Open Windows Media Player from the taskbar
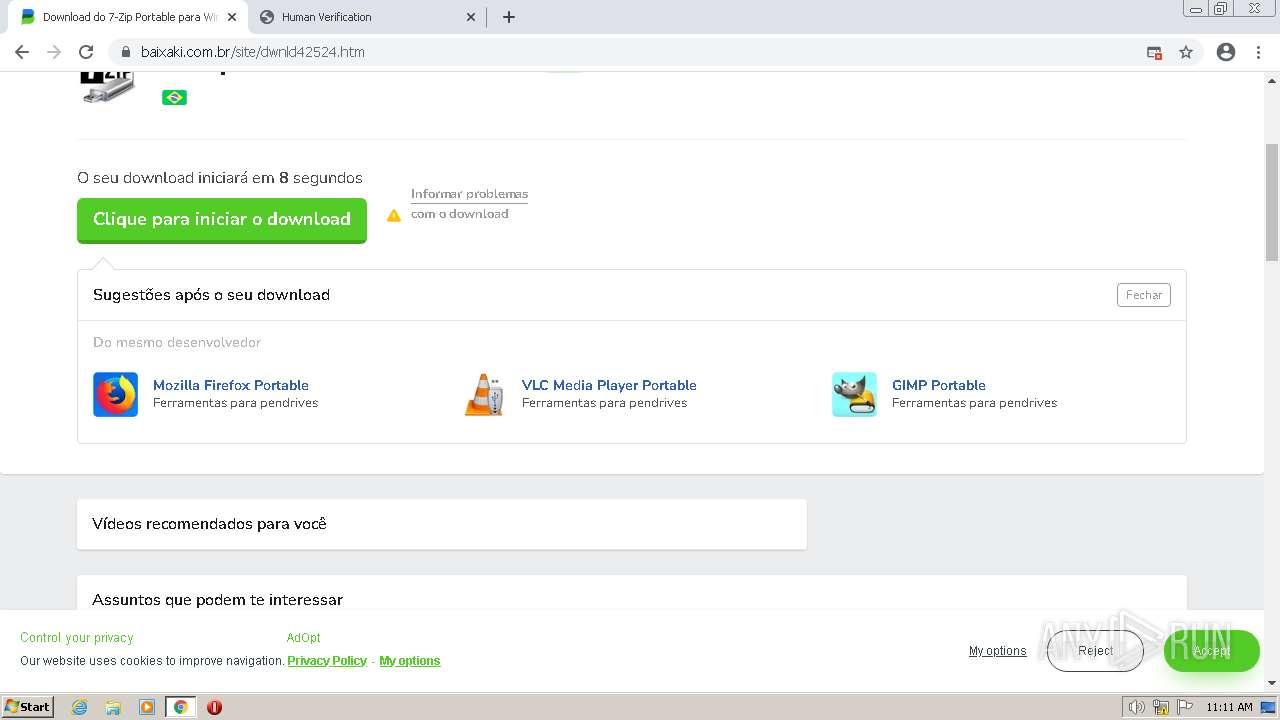Screen dimensions: 1280x720 147,707
